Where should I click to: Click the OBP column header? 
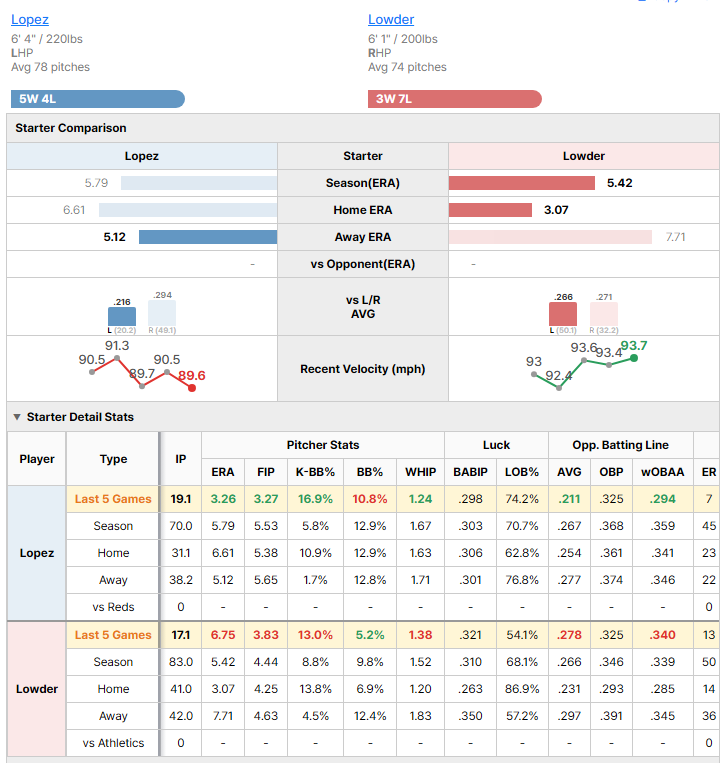pyautogui.click(x=611, y=472)
